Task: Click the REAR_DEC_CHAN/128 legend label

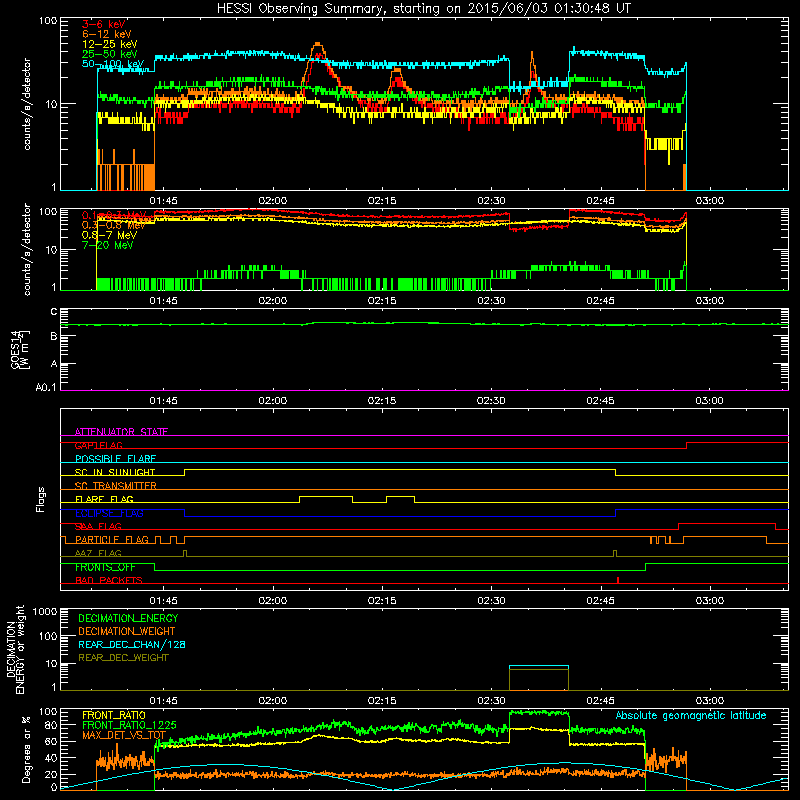Action: (132, 644)
